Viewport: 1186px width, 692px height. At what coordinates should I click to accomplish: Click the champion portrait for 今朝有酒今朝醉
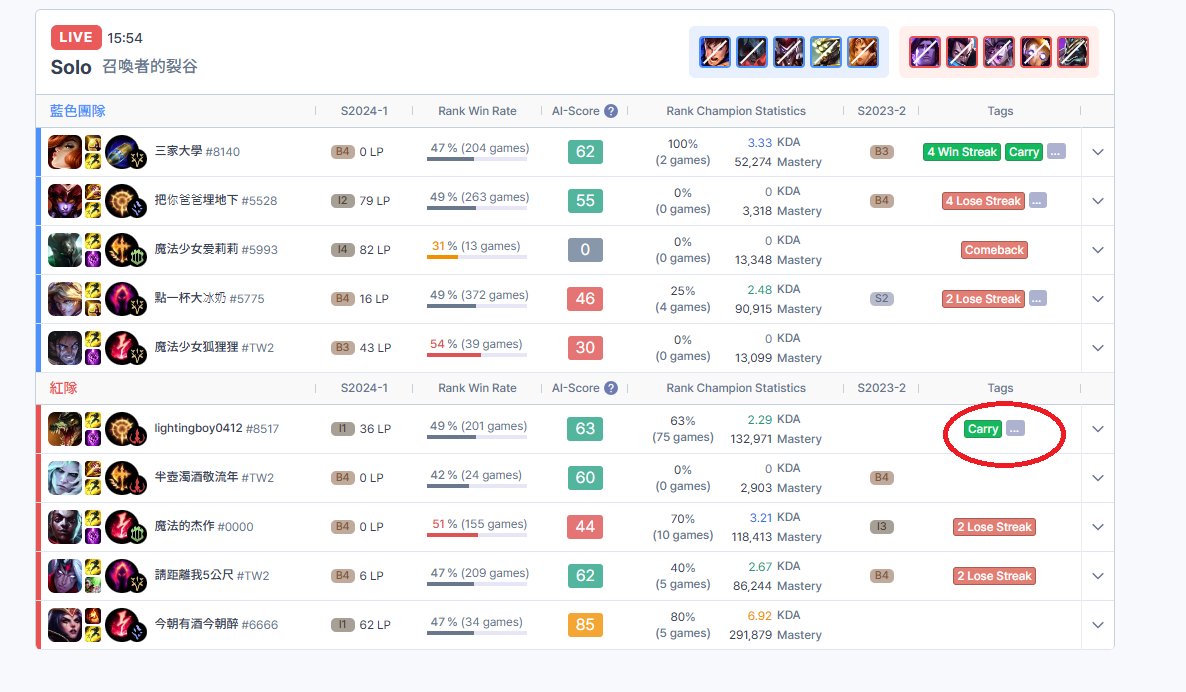pos(65,625)
